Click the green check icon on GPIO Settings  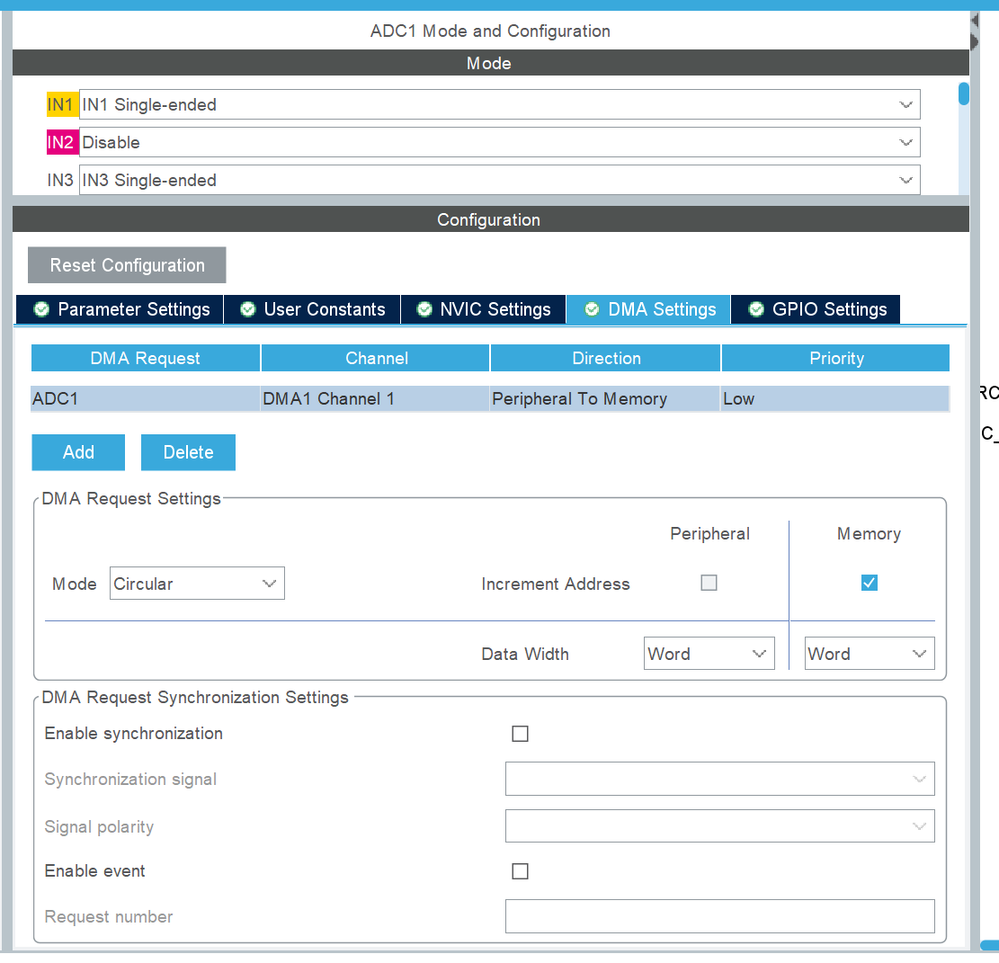(x=756, y=309)
